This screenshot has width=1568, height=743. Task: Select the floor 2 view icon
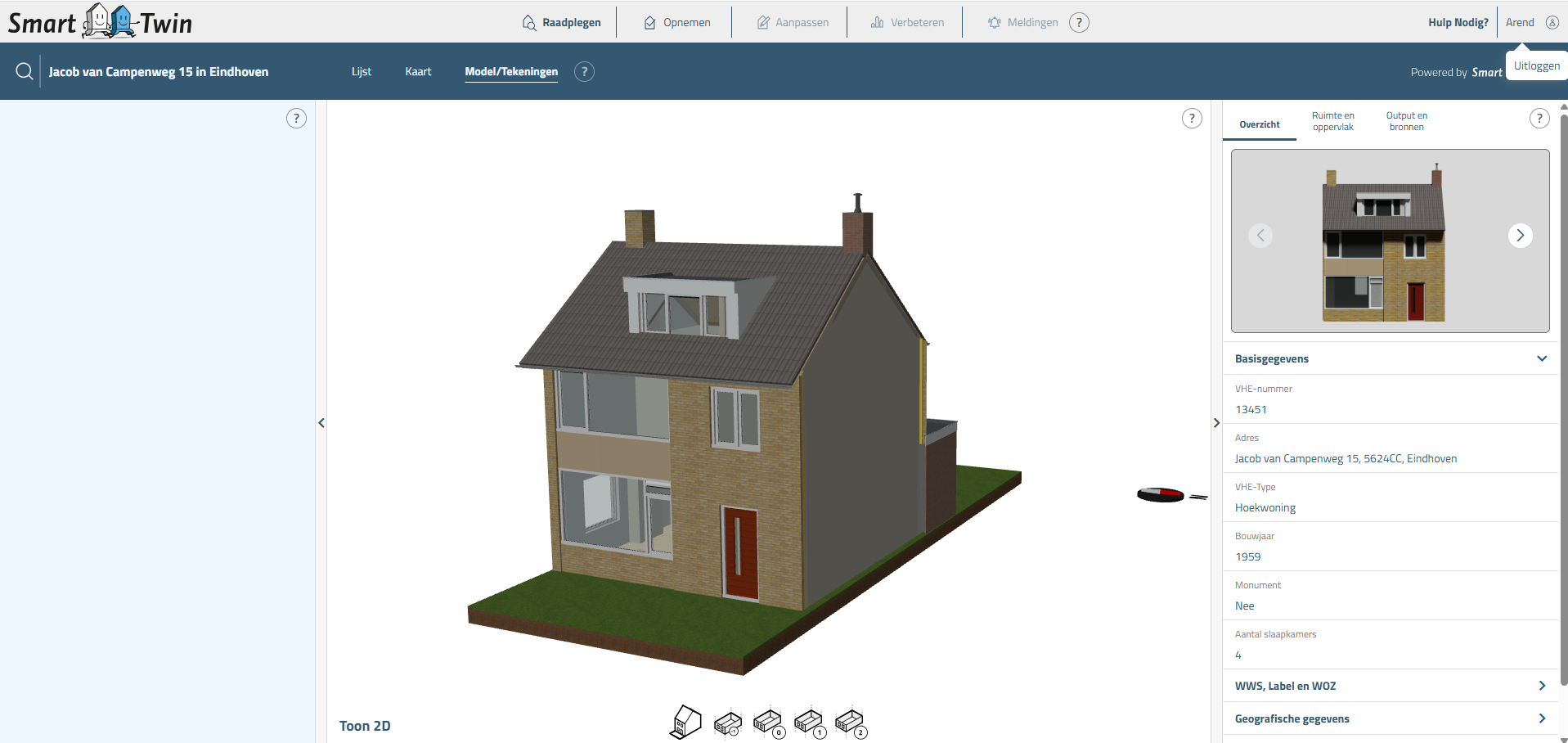pyautogui.click(x=850, y=723)
